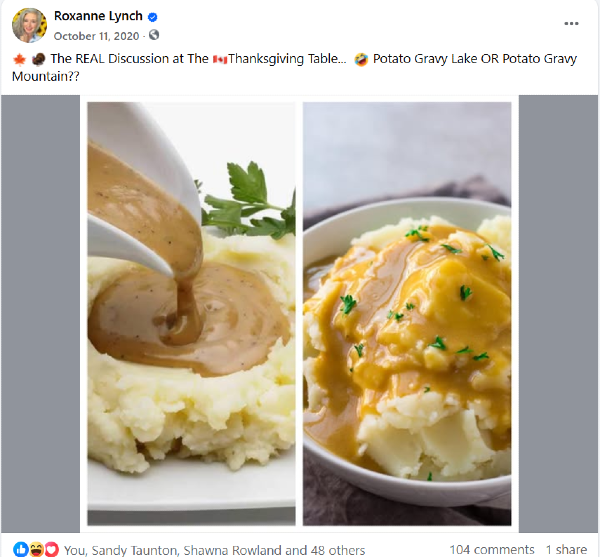Open the 104 comments link
Image resolution: width=600 pixels, height=557 pixels.
492,550
